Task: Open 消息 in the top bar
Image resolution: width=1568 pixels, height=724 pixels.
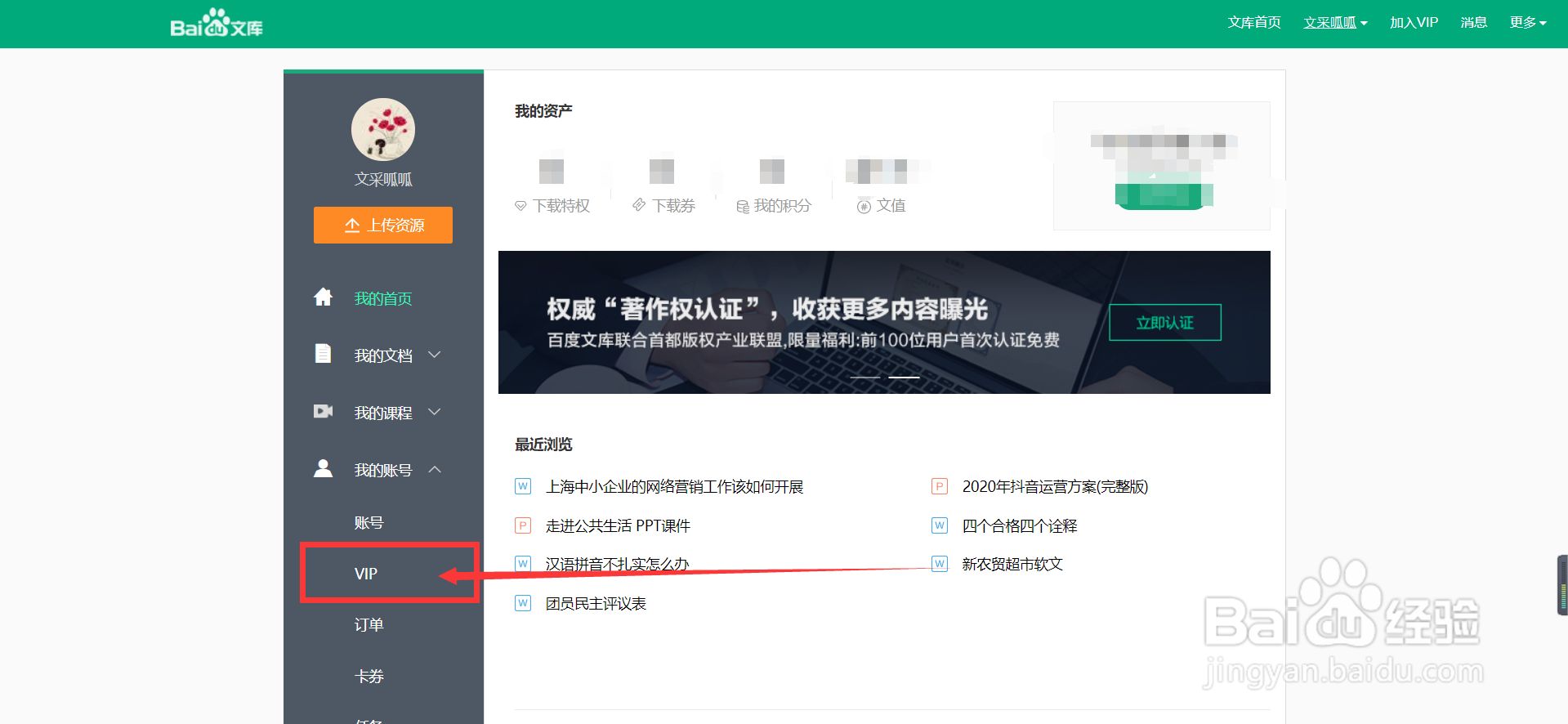Action: (1473, 23)
